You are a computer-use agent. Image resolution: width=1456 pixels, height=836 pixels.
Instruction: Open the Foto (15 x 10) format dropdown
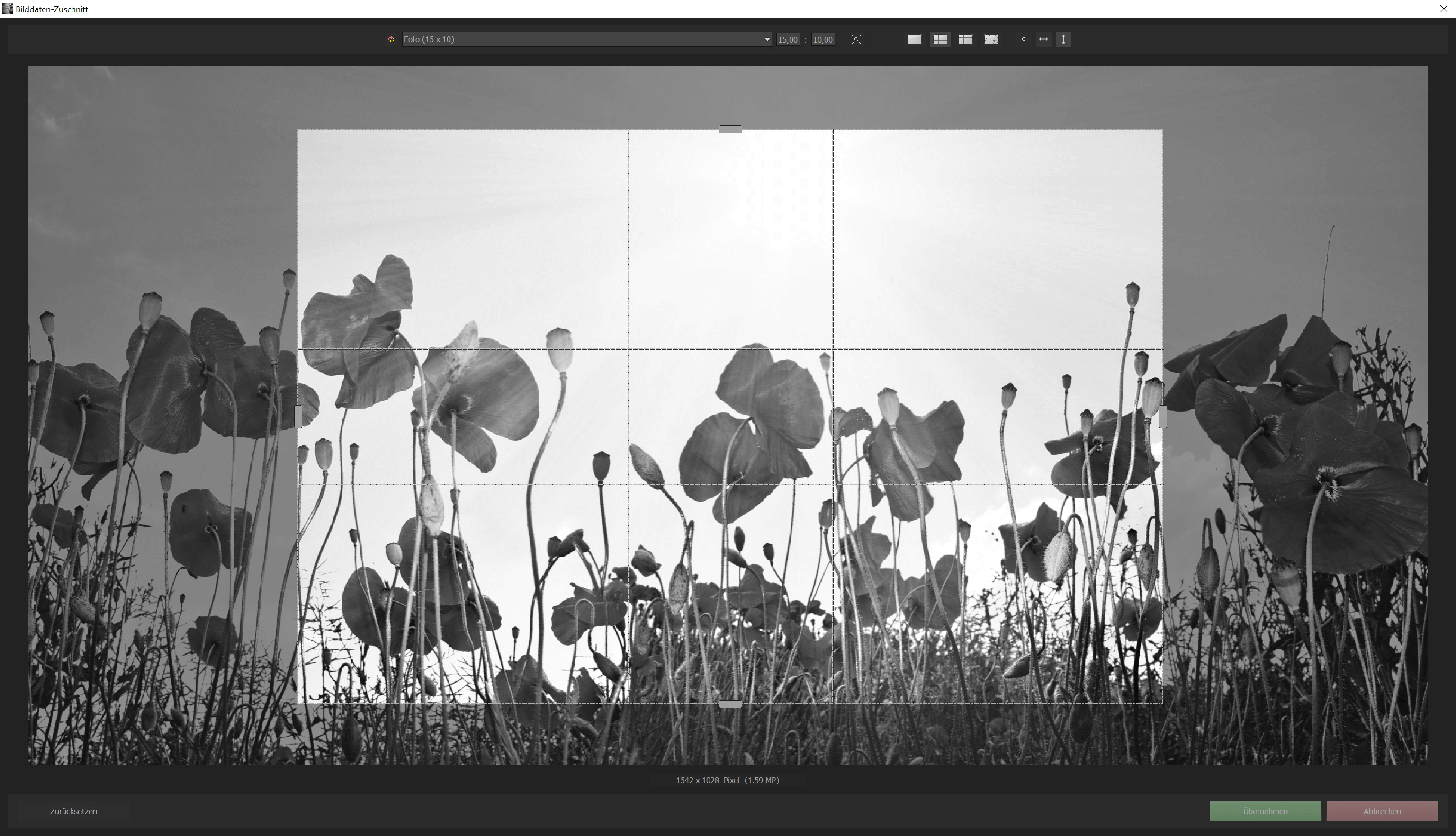tap(767, 39)
